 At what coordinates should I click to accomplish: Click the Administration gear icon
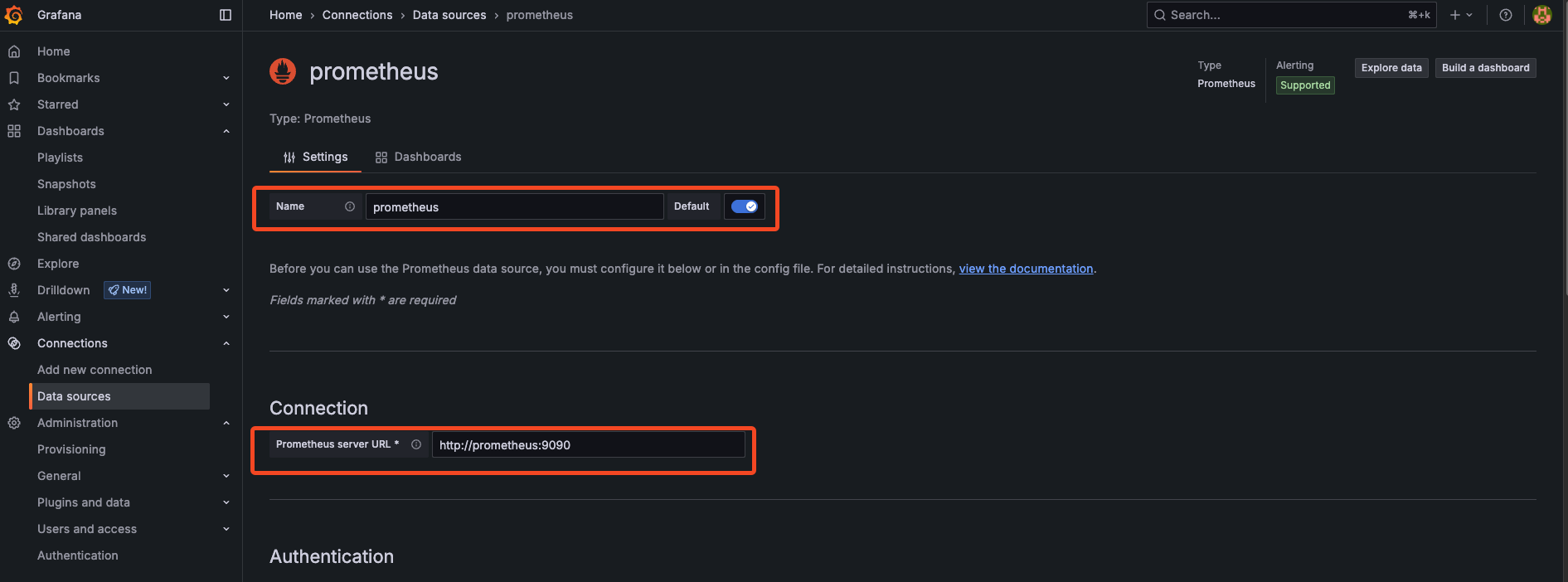pyautogui.click(x=14, y=423)
